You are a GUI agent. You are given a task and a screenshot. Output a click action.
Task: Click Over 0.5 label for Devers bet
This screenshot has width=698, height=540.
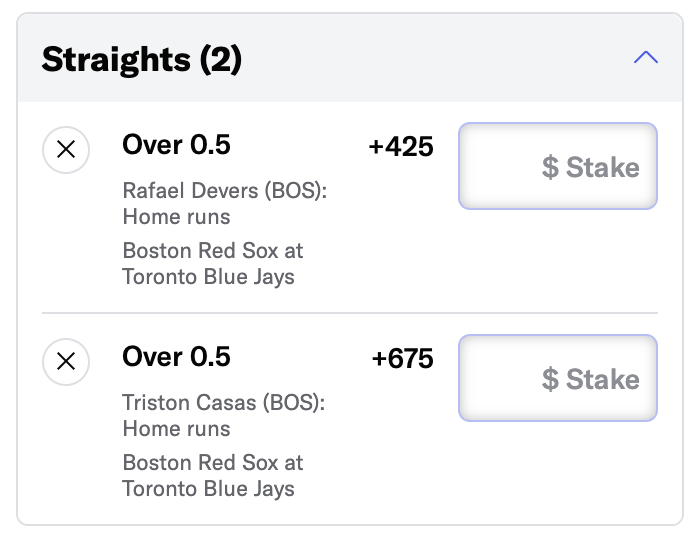click(176, 145)
